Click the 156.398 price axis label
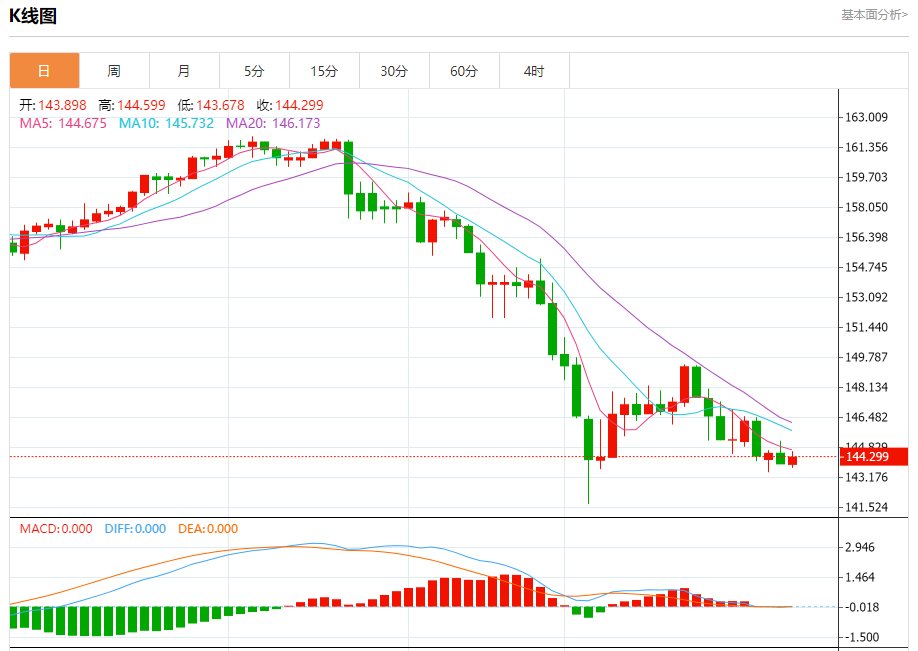Image resolution: width=918 pixels, height=651 pixels. pyautogui.click(x=866, y=237)
